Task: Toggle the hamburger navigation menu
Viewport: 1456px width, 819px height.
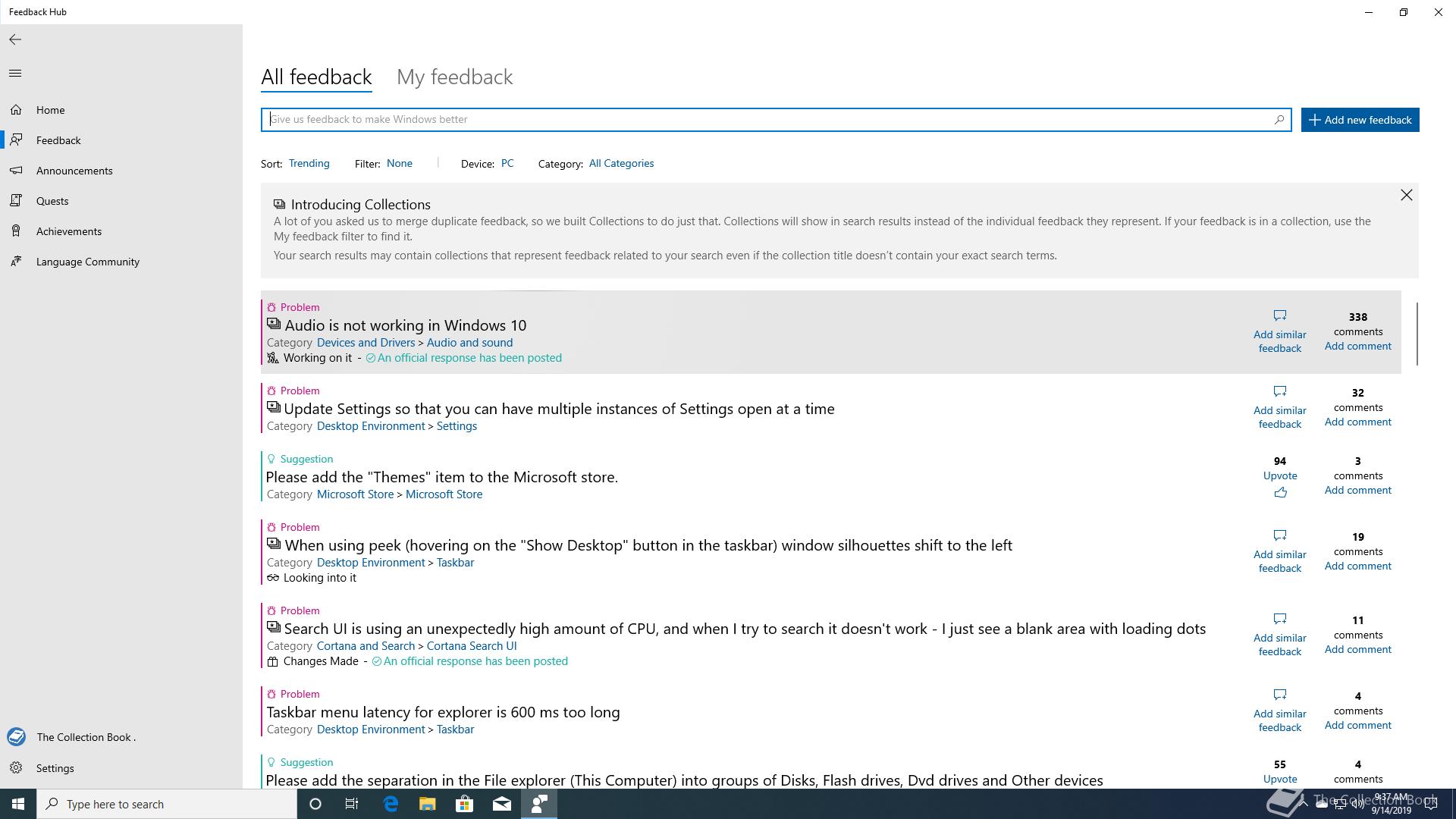Action: coord(15,73)
